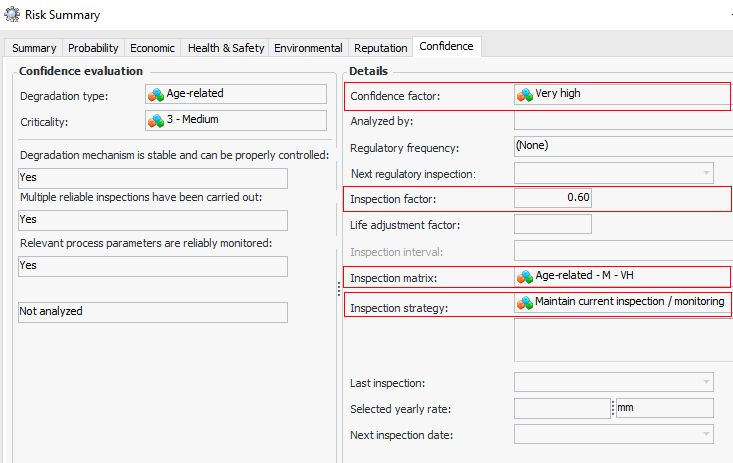The height and width of the screenshot is (463, 733).
Task: Open the Reputation tab
Action: coord(381,48)
